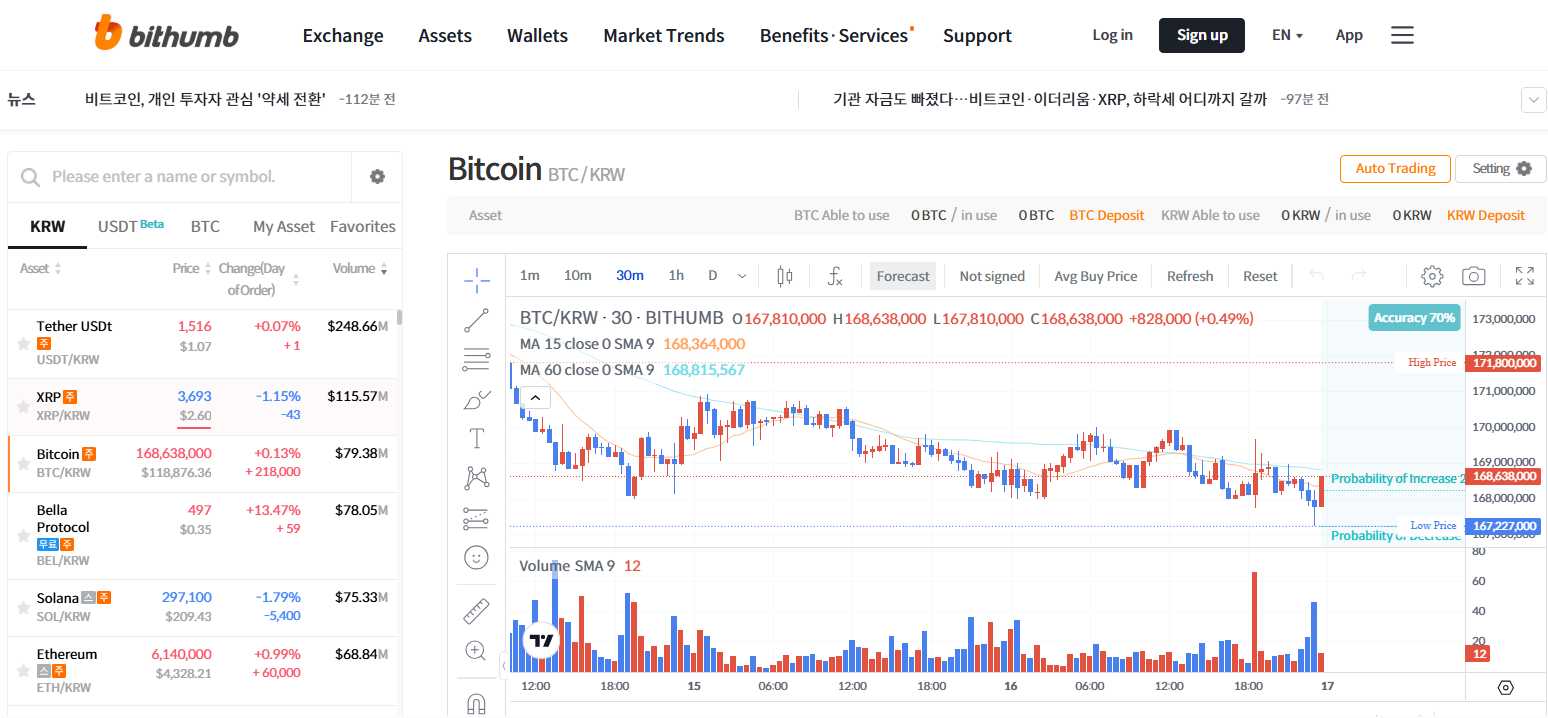Select the text annotation tool
Screen dimensions: 1548x718
[x=477, y=438]
